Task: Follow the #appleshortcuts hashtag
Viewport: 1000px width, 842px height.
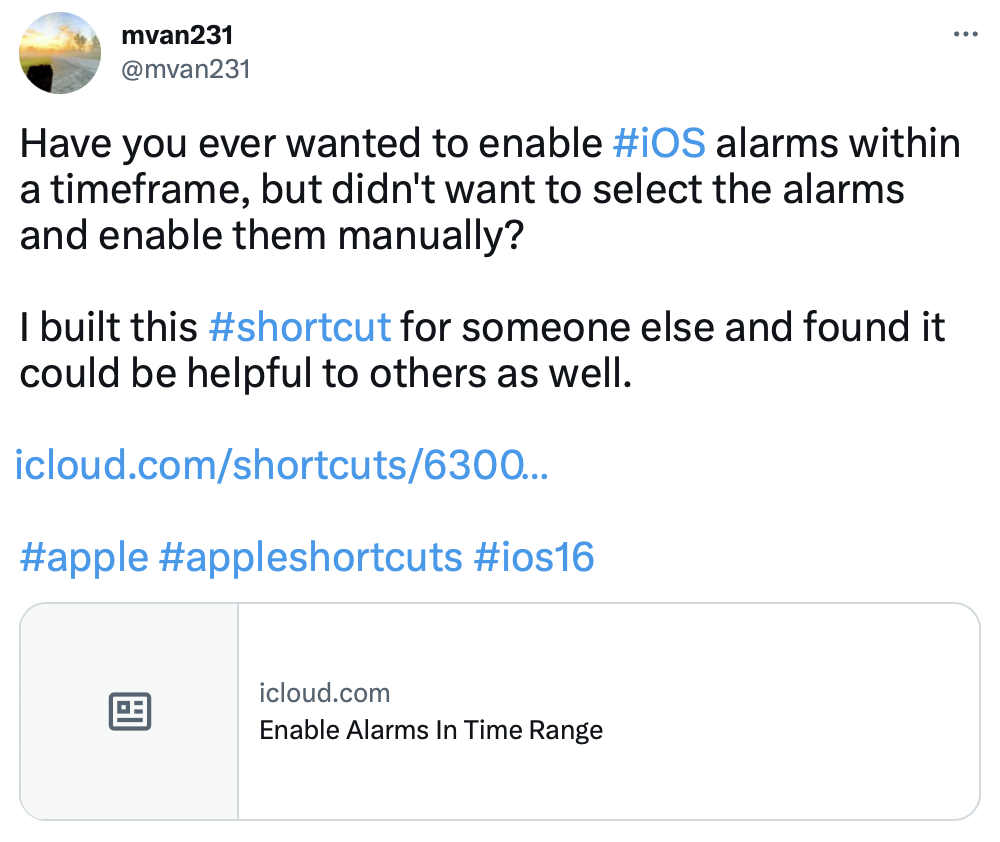Action: tap(311, 558)
